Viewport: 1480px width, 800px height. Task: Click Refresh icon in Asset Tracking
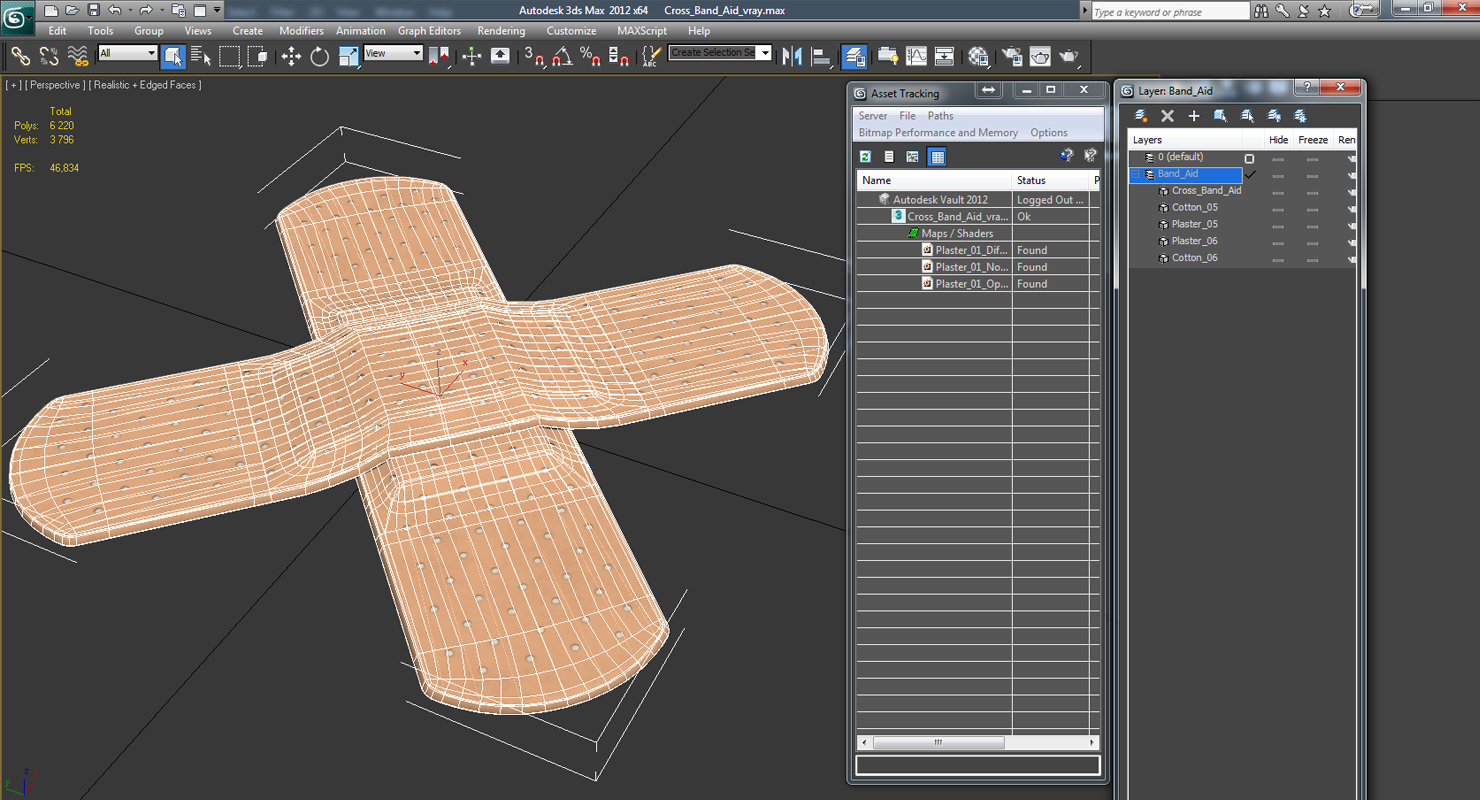click(865, 157)
